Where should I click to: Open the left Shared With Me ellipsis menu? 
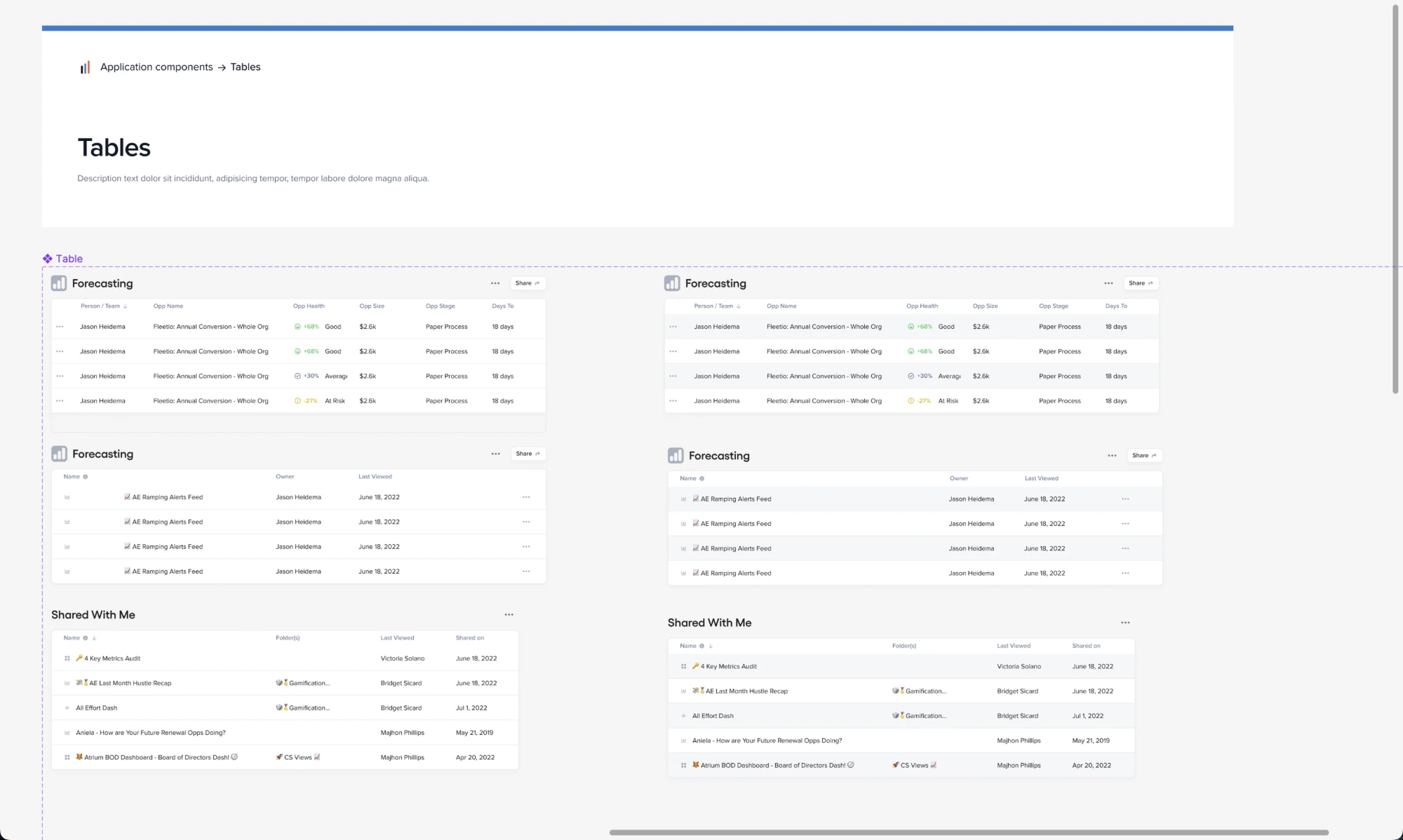tap(509, 615)
